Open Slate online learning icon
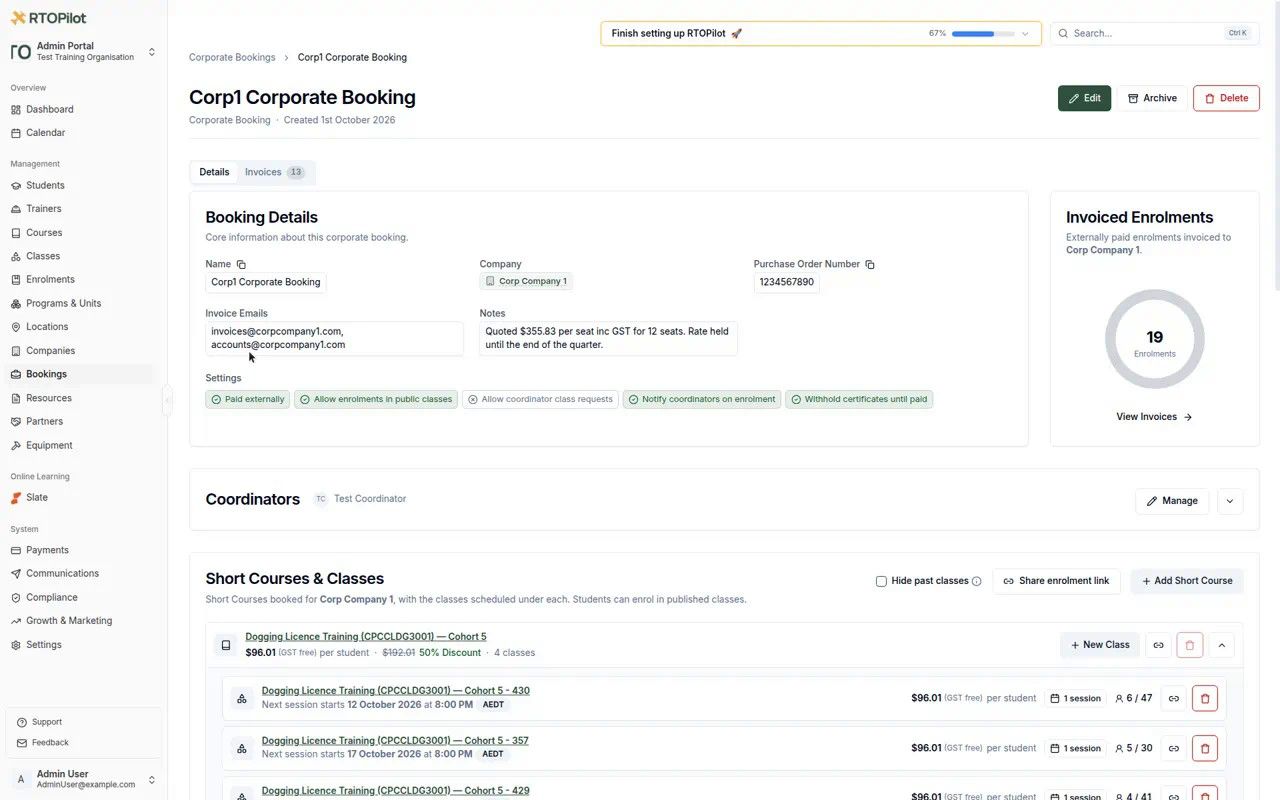The height and width of the screenshot is (800, 1280). [16, 497]
